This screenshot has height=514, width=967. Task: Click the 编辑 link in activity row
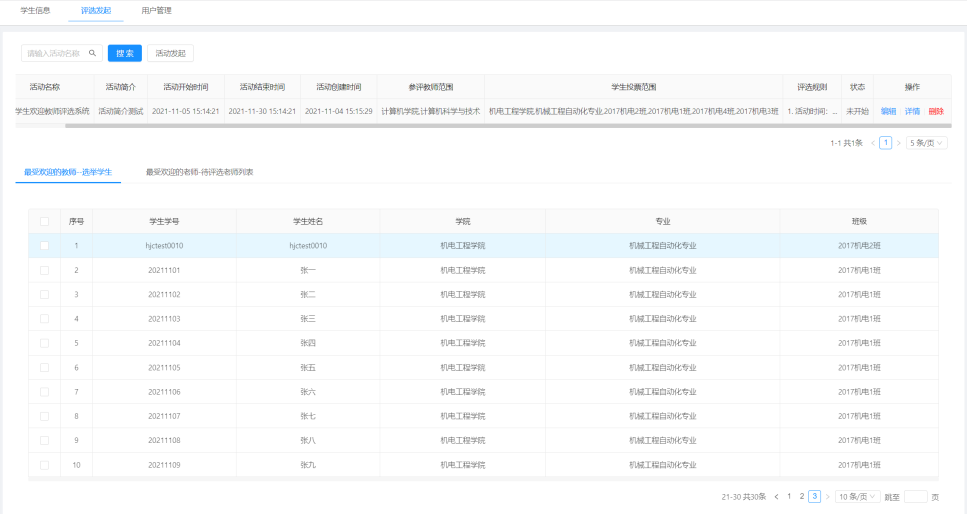point(888,111)
